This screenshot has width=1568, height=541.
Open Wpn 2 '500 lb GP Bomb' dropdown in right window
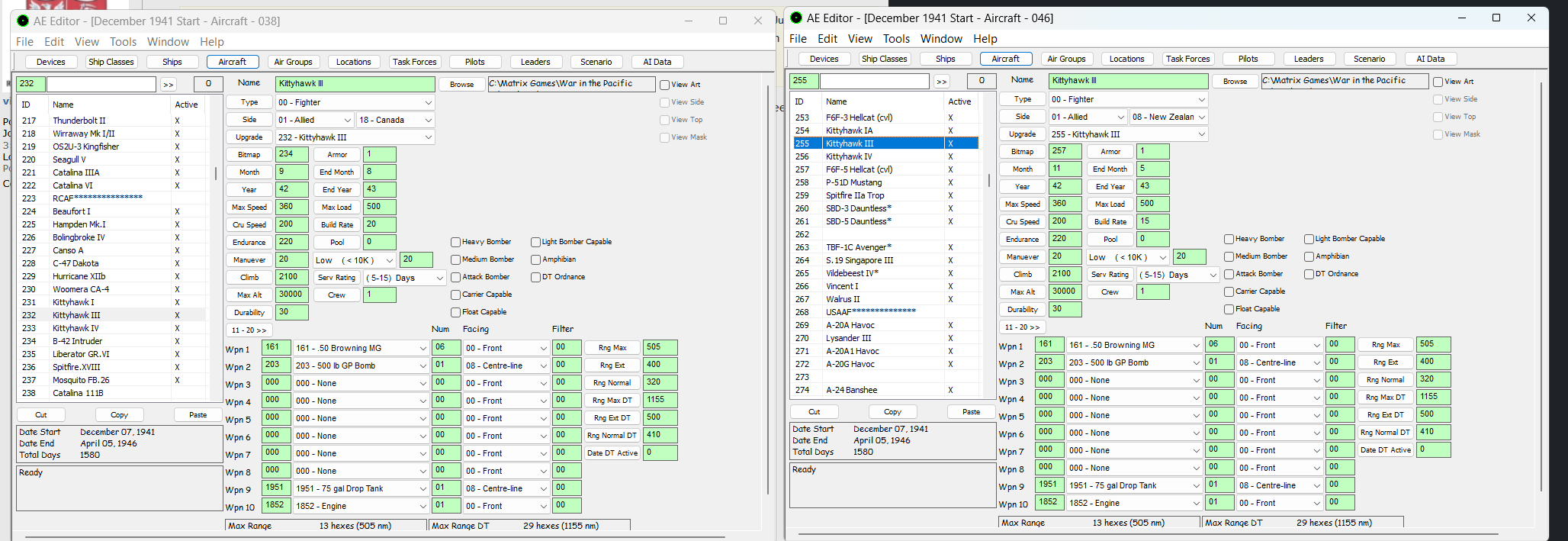(x=1135, y=362)
